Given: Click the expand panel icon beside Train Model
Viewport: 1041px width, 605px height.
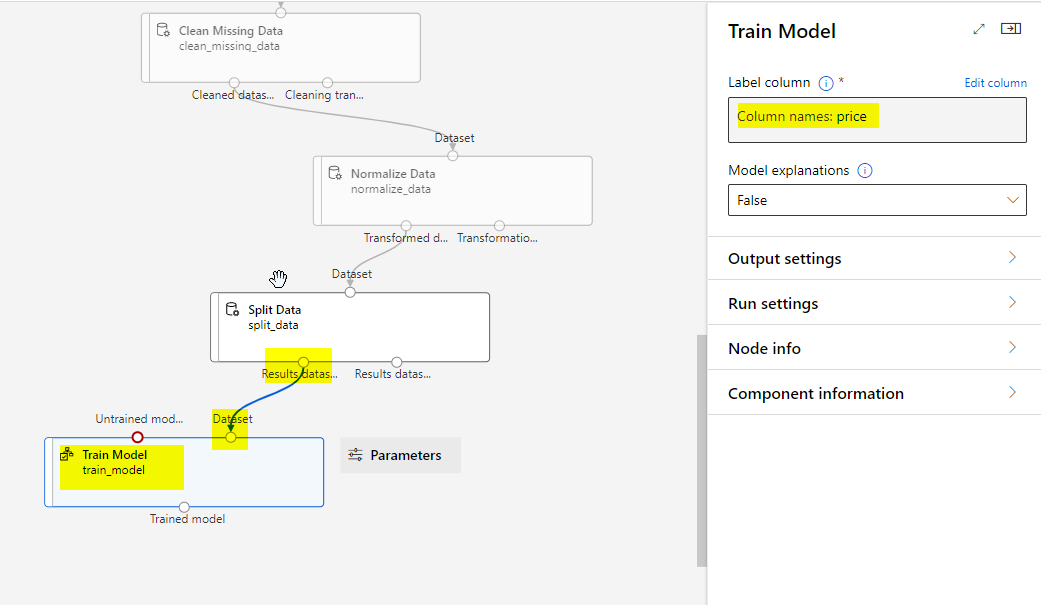Looking at the screenshot, I should tap(979, 30).
